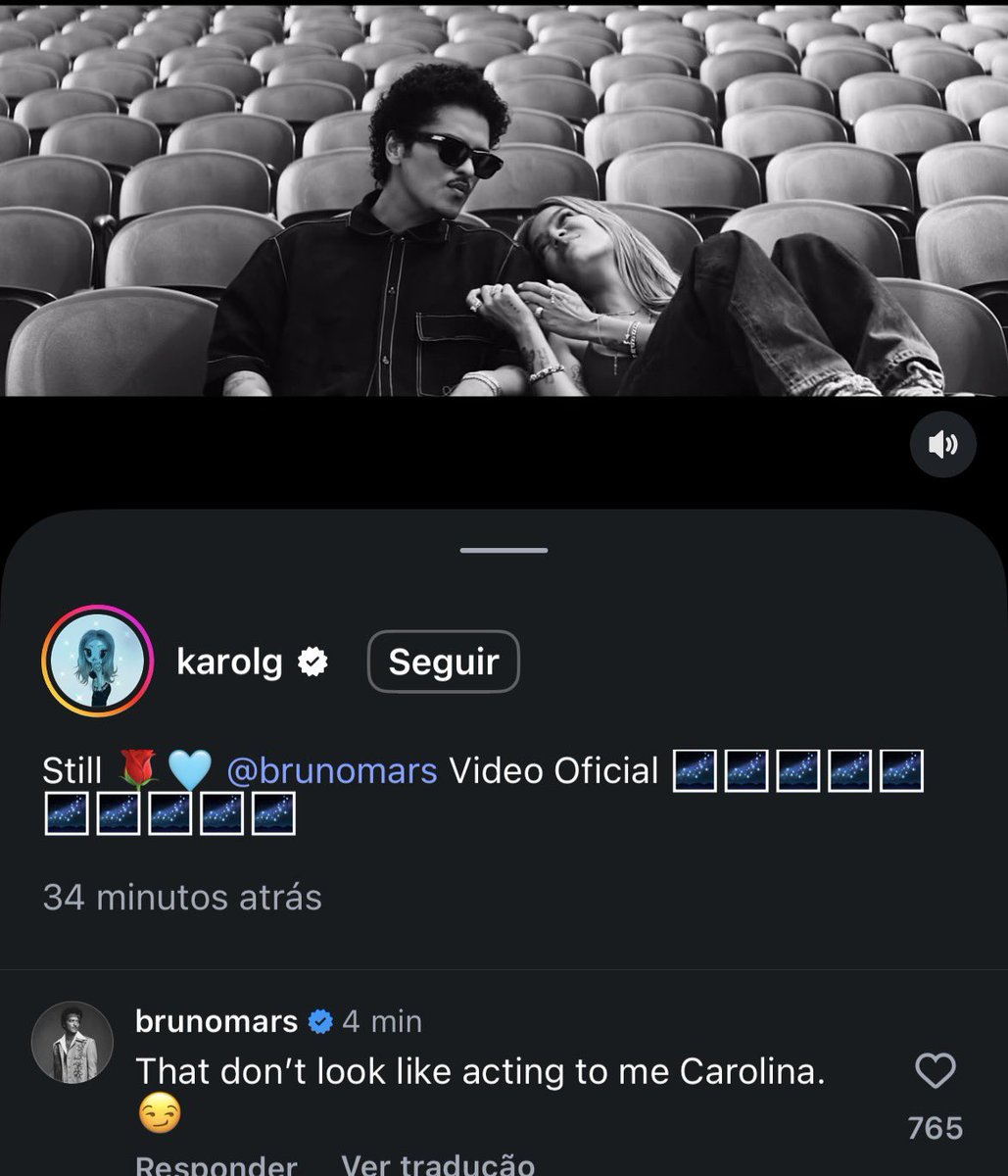The height and width of the screenshot is (1176, 1008).
Task: Tap the light blue heart emoji in caption
Action: (x=190, y=770)
